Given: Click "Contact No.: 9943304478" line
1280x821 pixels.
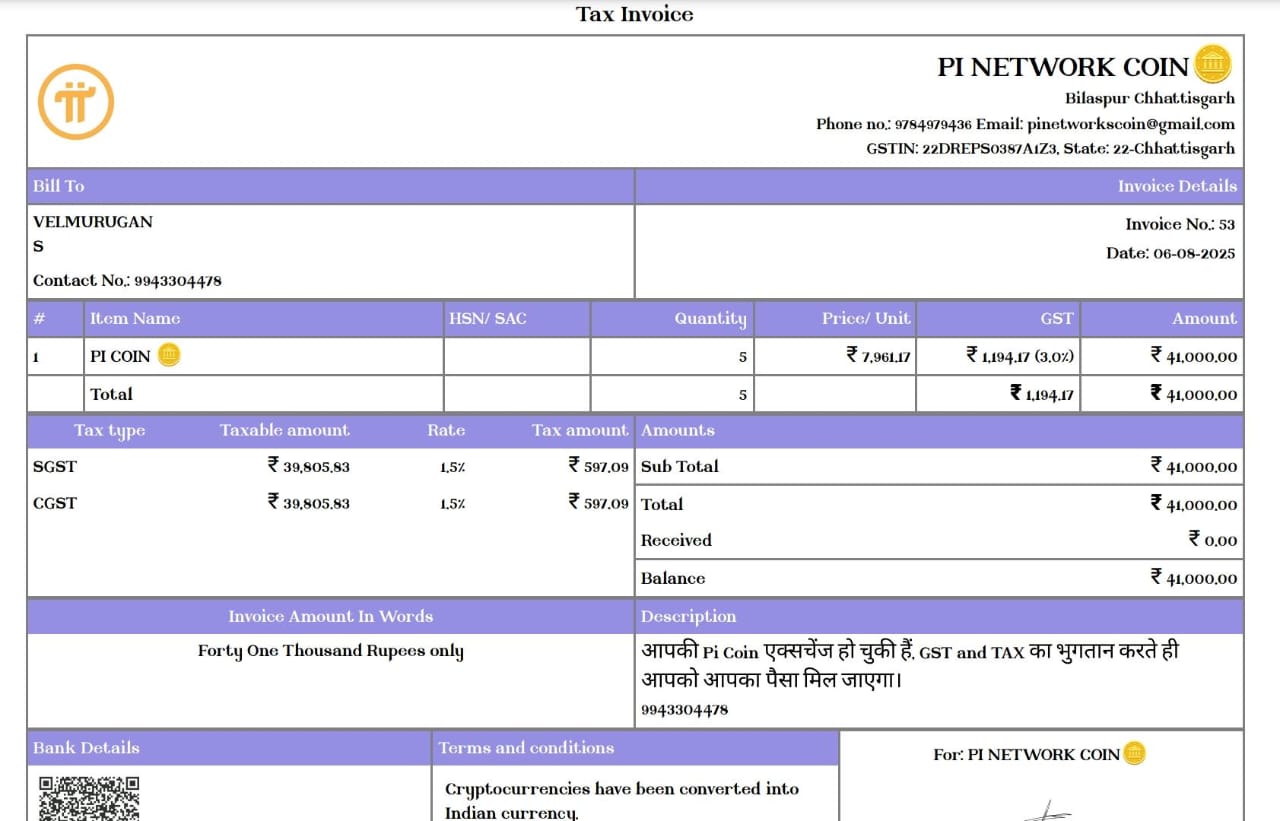Looking at the screenshot, I should click(x=127, y=281).
